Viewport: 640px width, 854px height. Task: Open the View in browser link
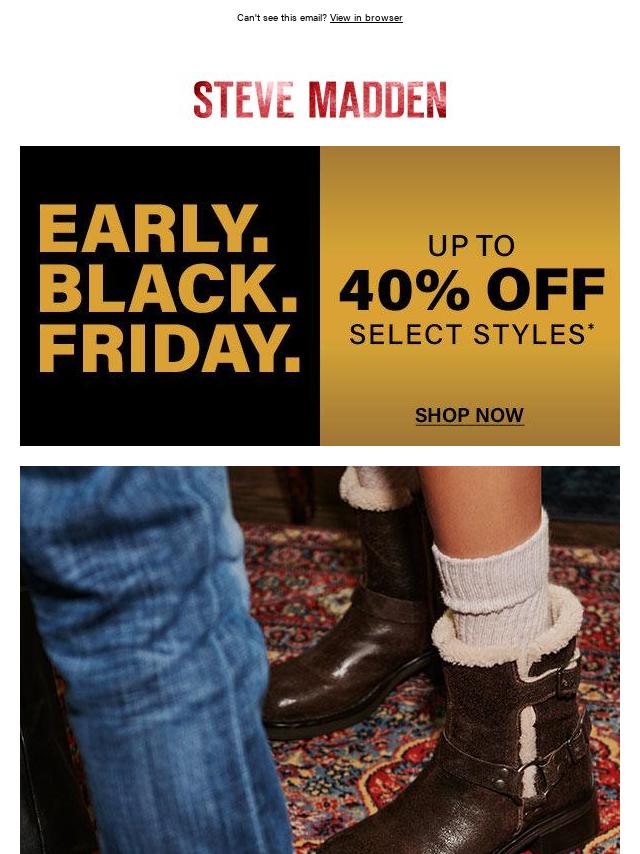coord(366,18)
